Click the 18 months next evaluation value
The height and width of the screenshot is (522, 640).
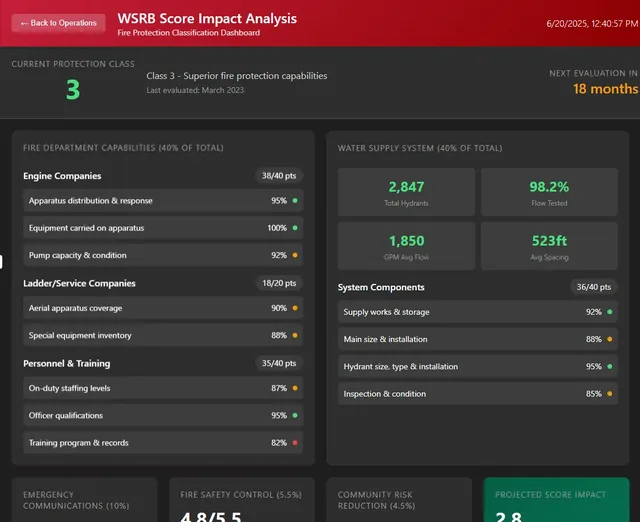[605, 89]
